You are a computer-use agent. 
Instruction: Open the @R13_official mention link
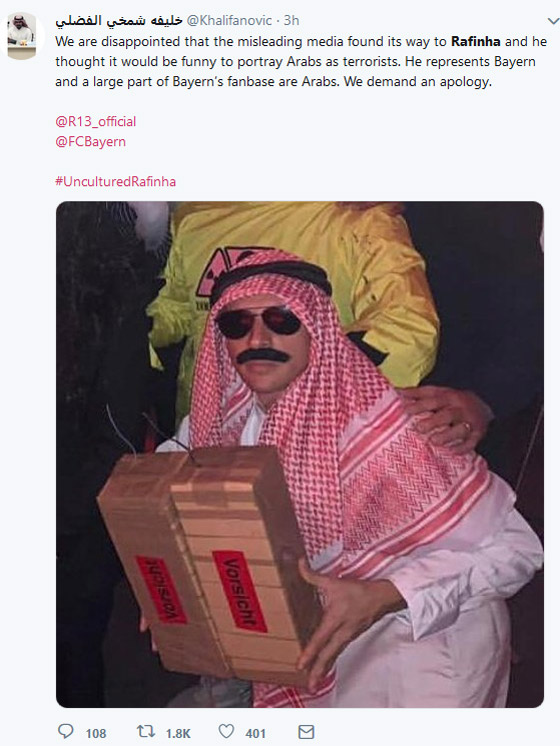[96, 122]
